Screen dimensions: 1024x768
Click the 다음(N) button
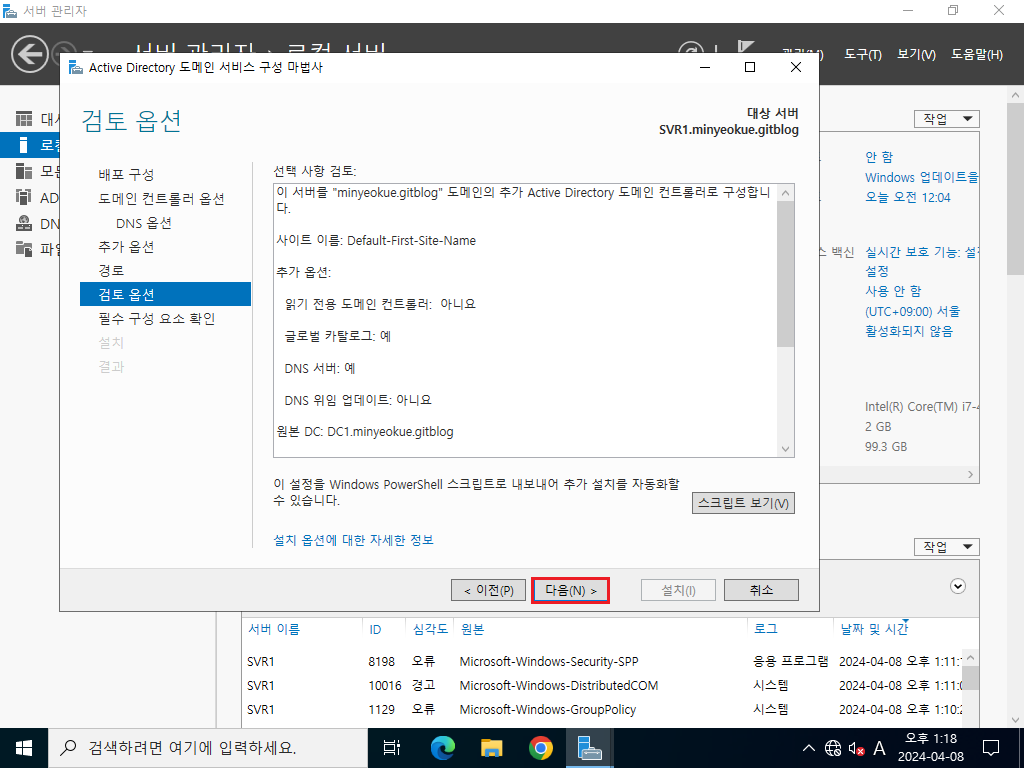(x=570, y=590)
